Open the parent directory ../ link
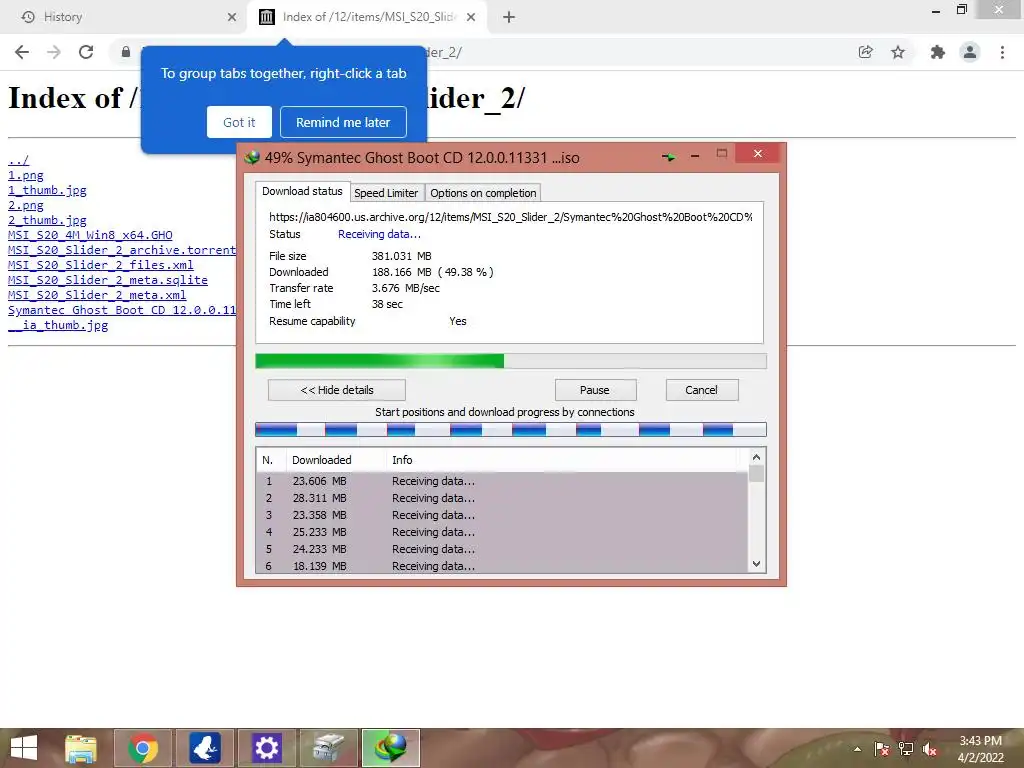Screen dimensions: 1024x768 [18, 160]
